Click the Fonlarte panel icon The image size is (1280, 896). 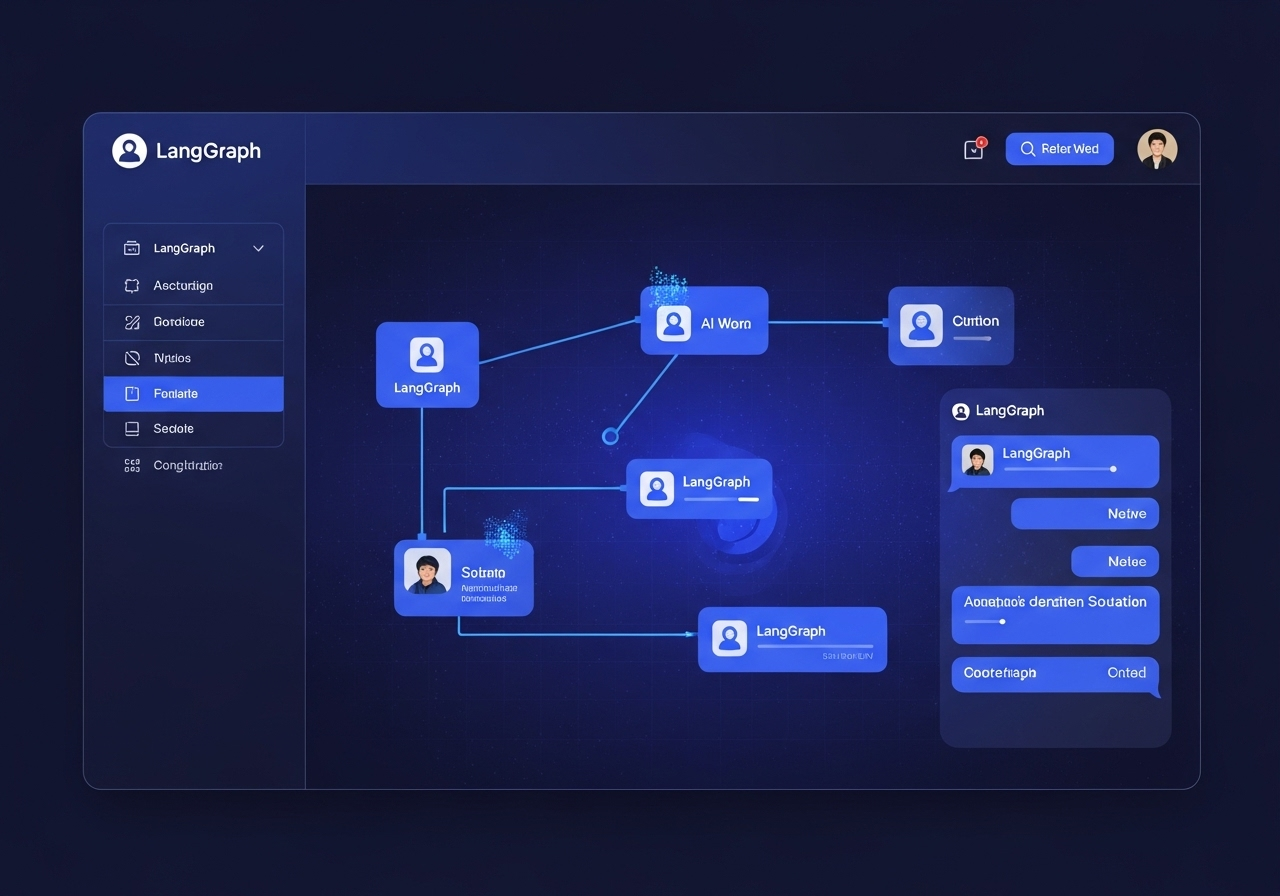point(131,394)
